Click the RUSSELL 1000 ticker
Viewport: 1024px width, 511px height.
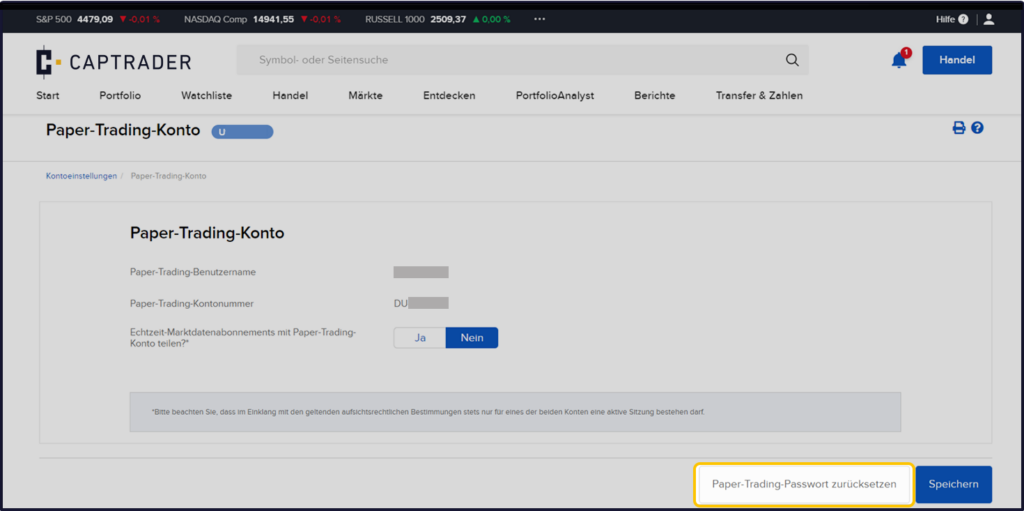438,20
